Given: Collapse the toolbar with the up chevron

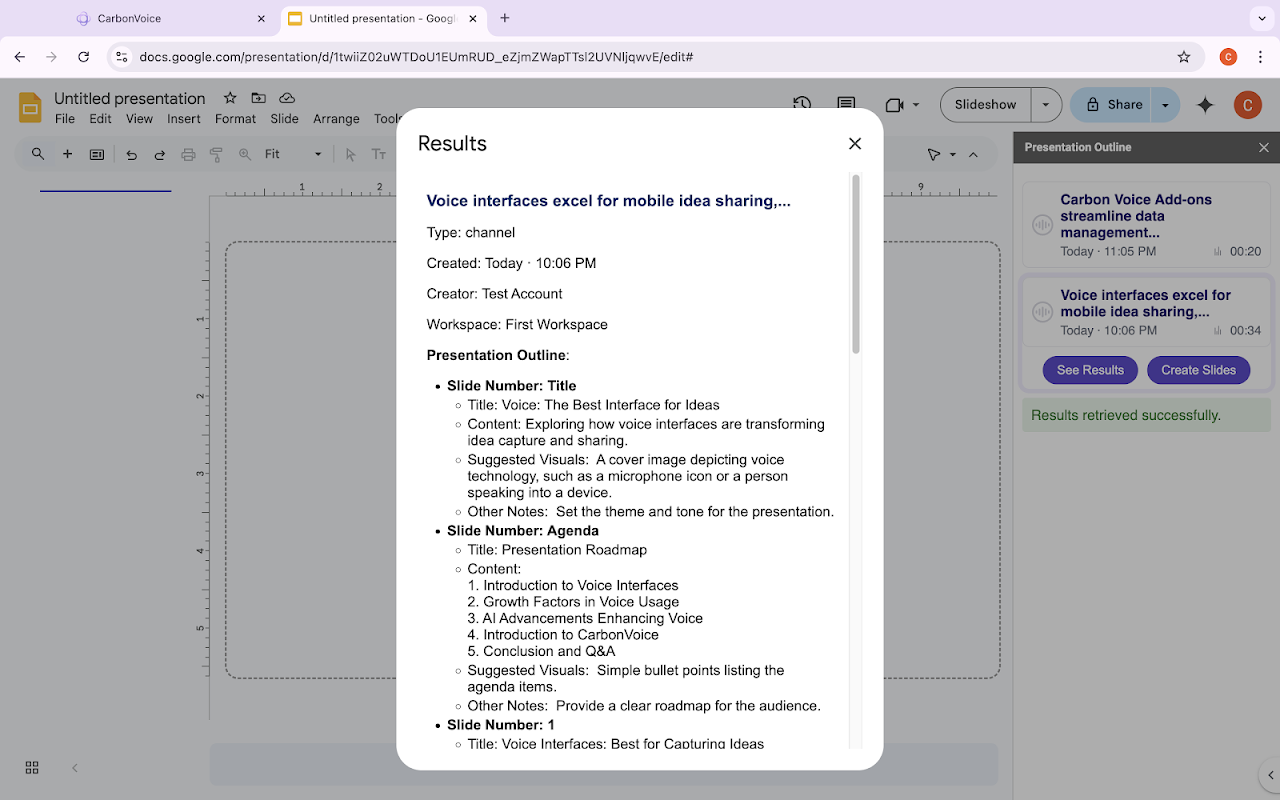Looking at the screenshot, I should [x=974, y=154].
